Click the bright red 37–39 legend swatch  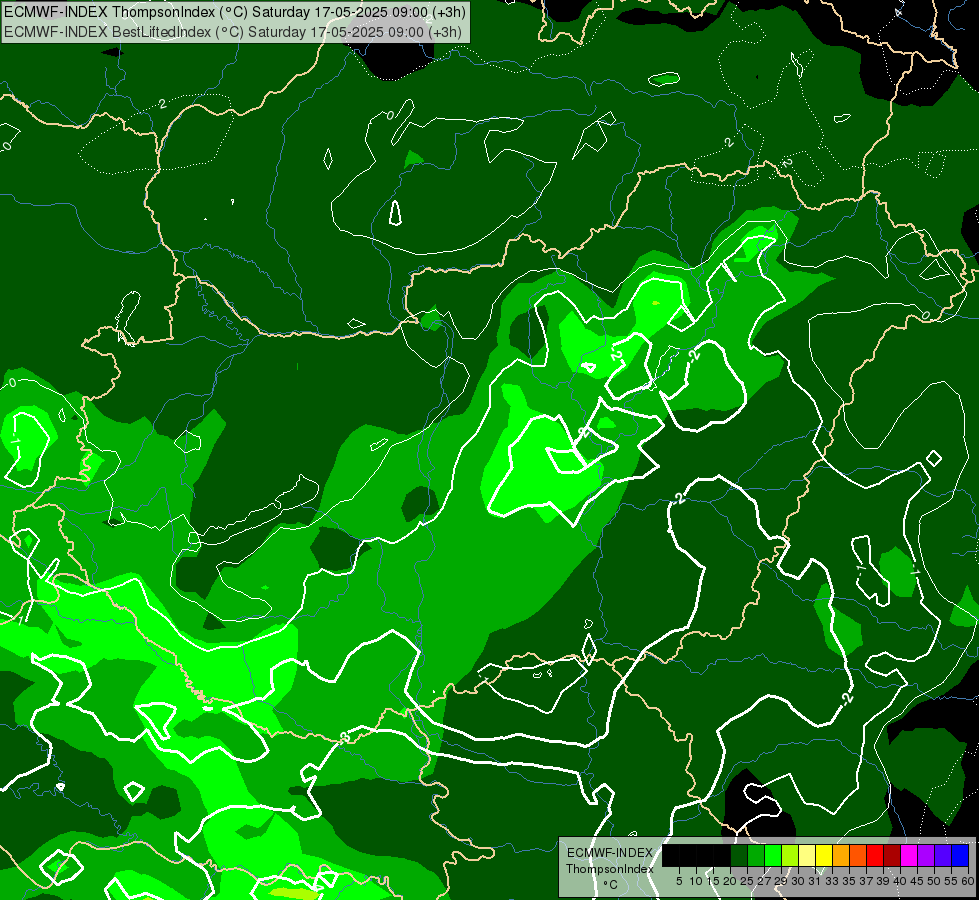click(875, 855)
